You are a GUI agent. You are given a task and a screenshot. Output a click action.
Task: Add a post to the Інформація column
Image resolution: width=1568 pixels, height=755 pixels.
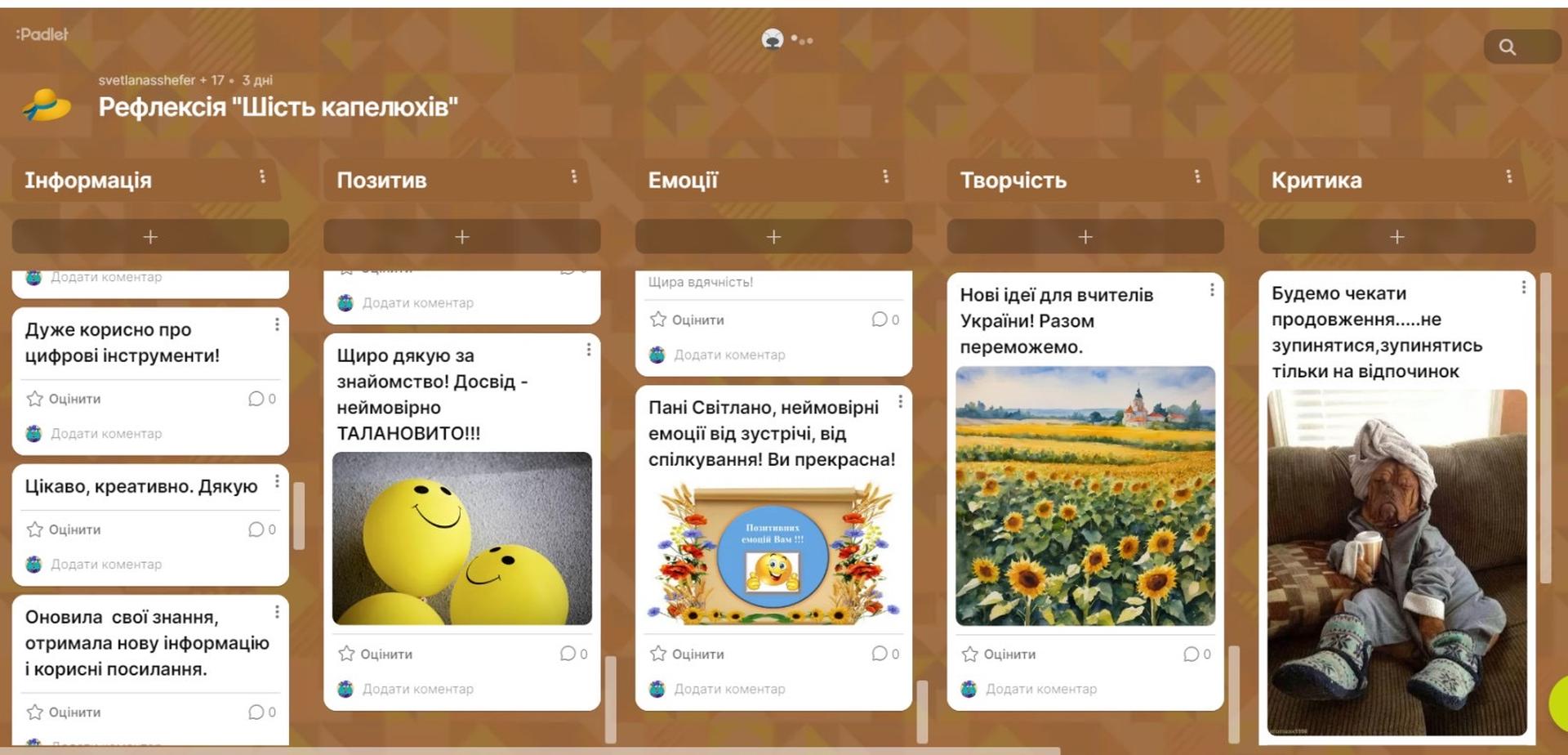pyautogui.click(x=150, y=237)
